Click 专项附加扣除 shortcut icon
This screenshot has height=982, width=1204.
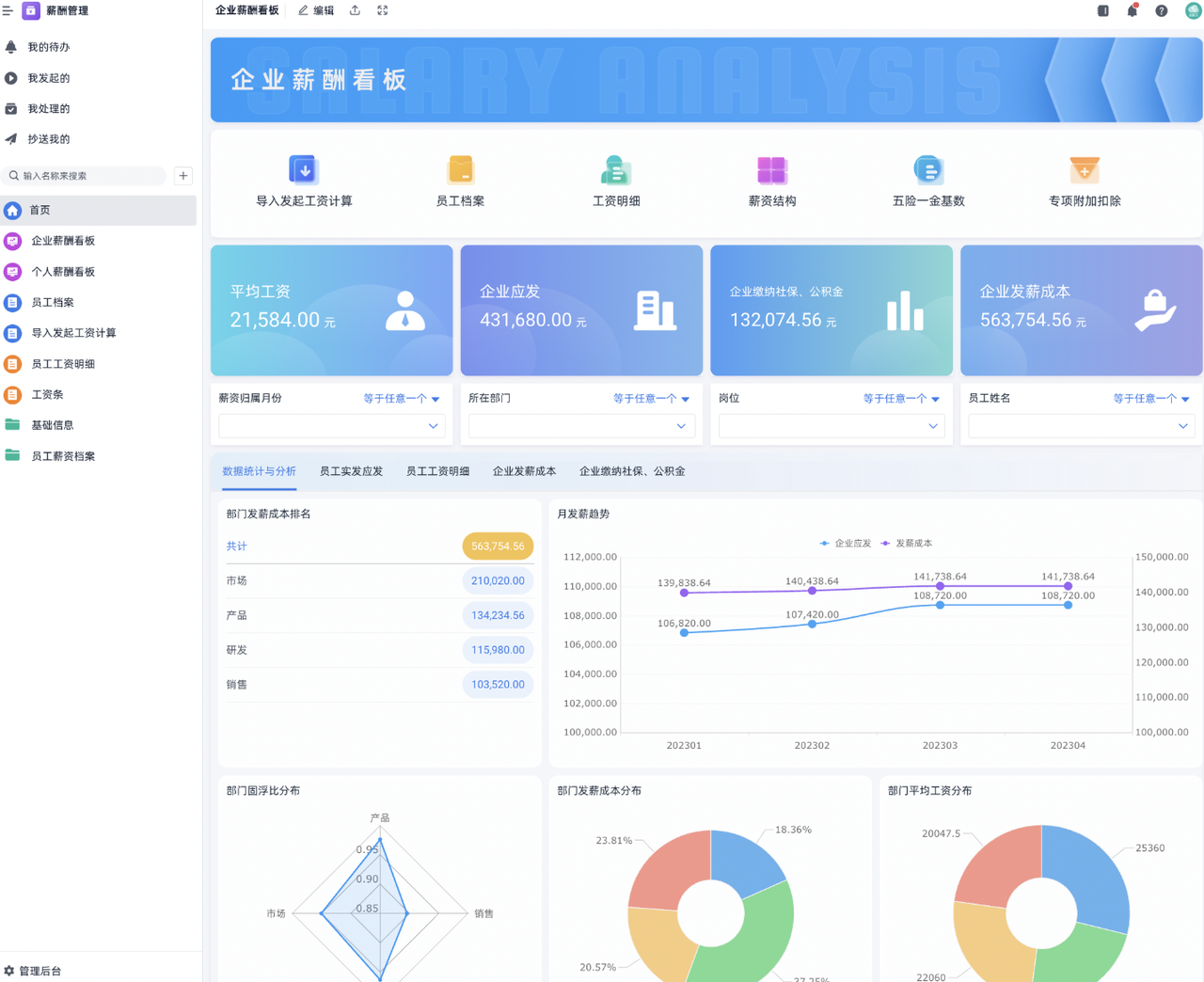[x=1085, y=170]
